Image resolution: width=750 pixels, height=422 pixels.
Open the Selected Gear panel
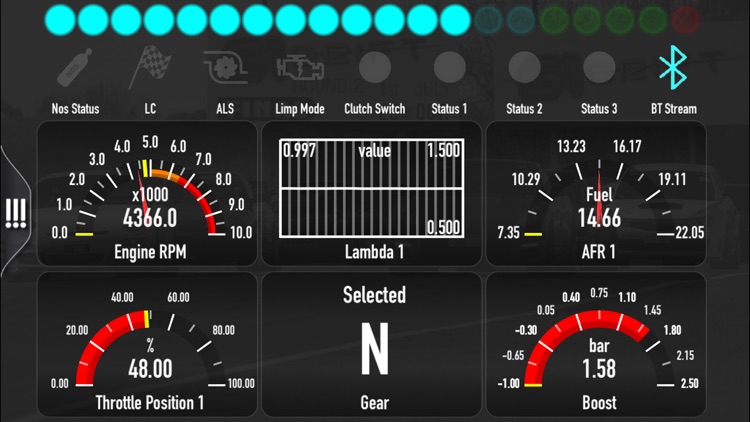click(372, 344)
